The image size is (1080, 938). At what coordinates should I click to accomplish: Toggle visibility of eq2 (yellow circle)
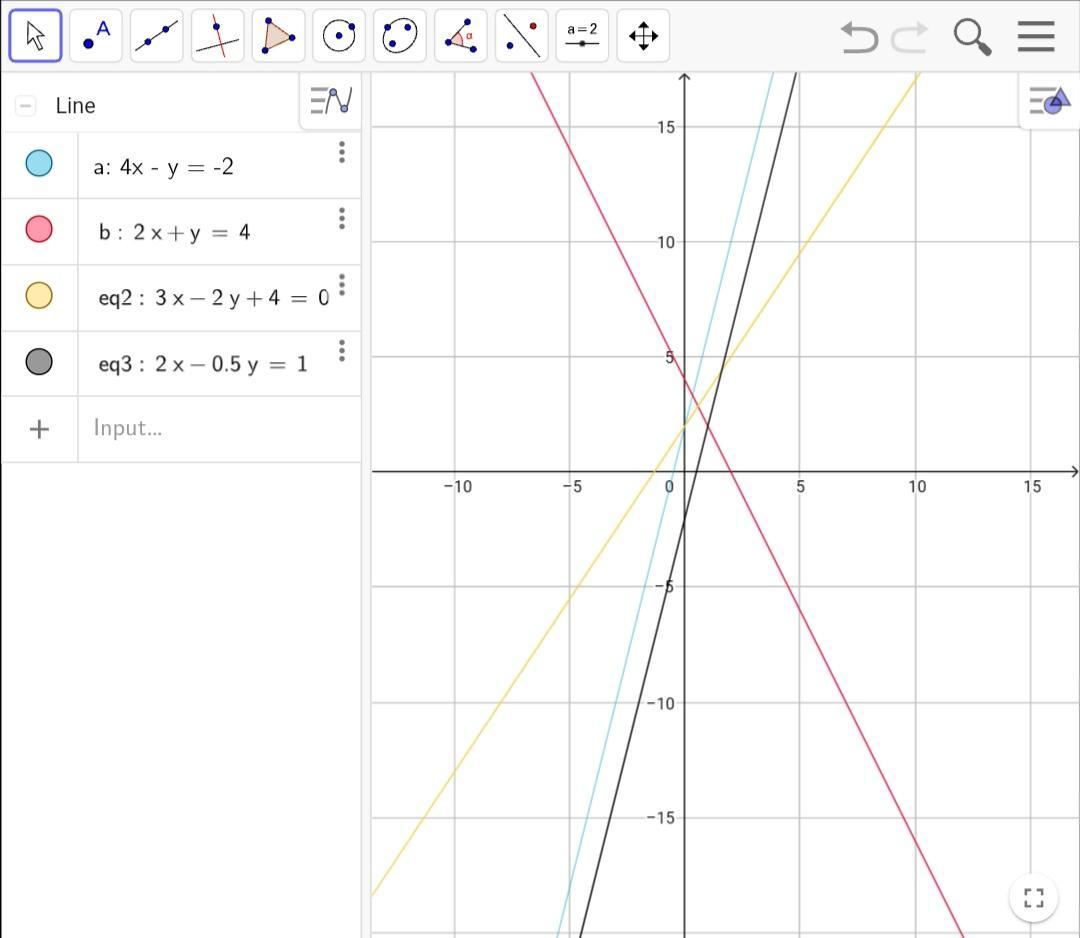(x=39, y=295)
